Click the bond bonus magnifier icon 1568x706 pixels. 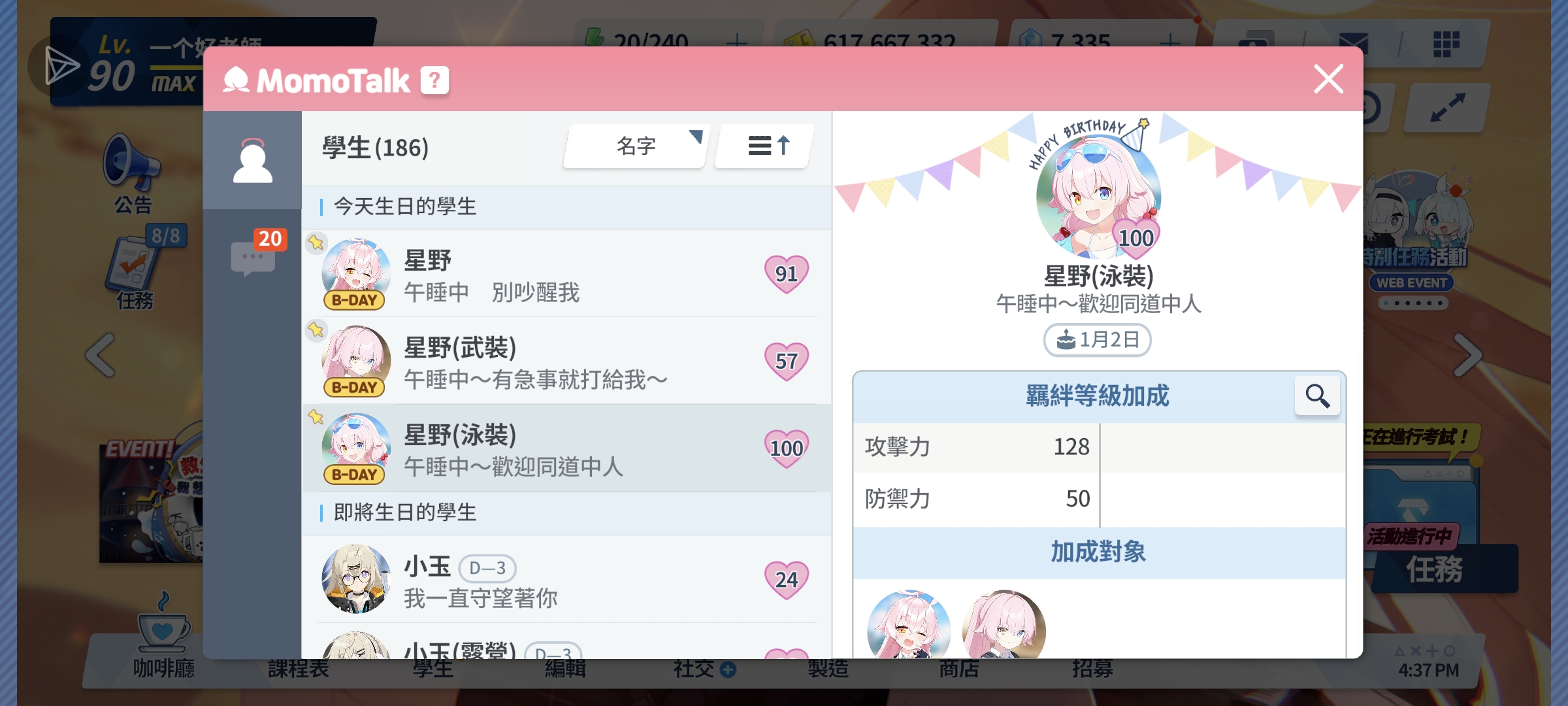point(1317,395)
